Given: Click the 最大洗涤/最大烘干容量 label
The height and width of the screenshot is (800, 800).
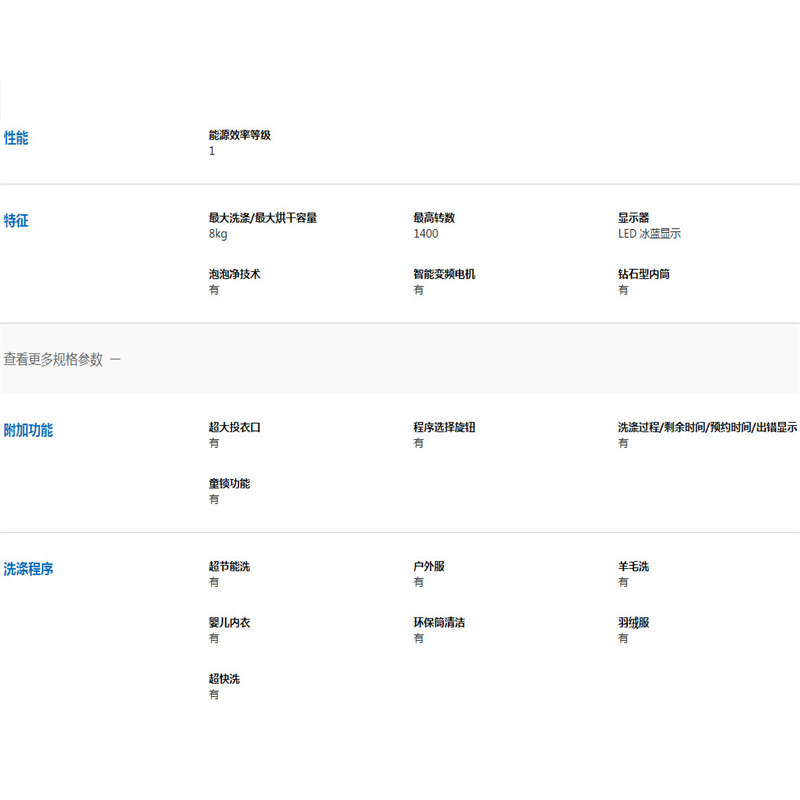Looking at the screenshot, I should pos(263,218).
